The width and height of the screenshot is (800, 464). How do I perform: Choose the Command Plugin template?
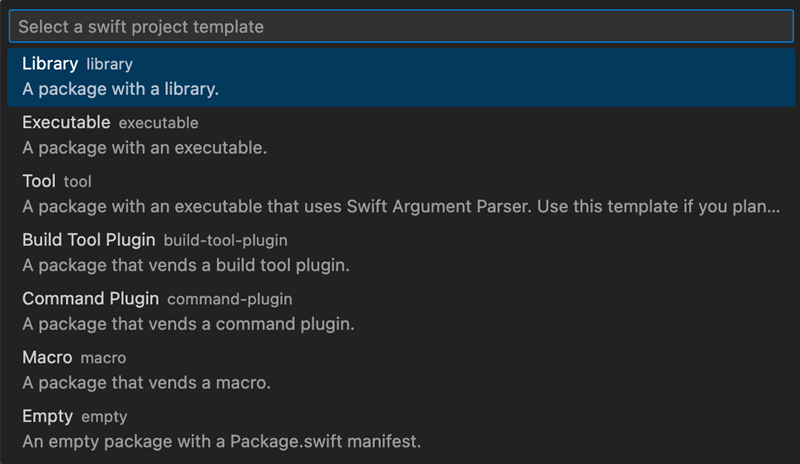(x=91, y=299)
